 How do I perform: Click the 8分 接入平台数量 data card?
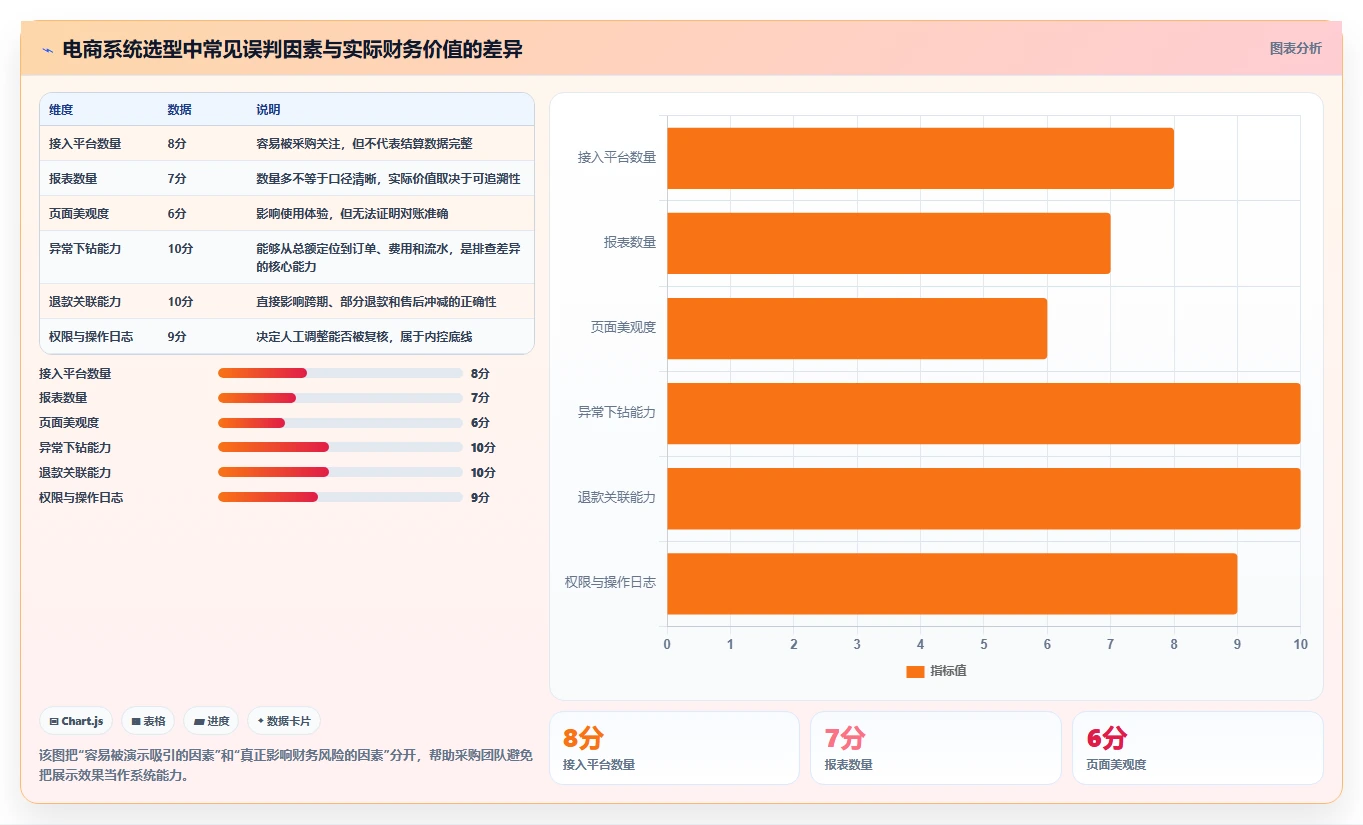(674, 748)
